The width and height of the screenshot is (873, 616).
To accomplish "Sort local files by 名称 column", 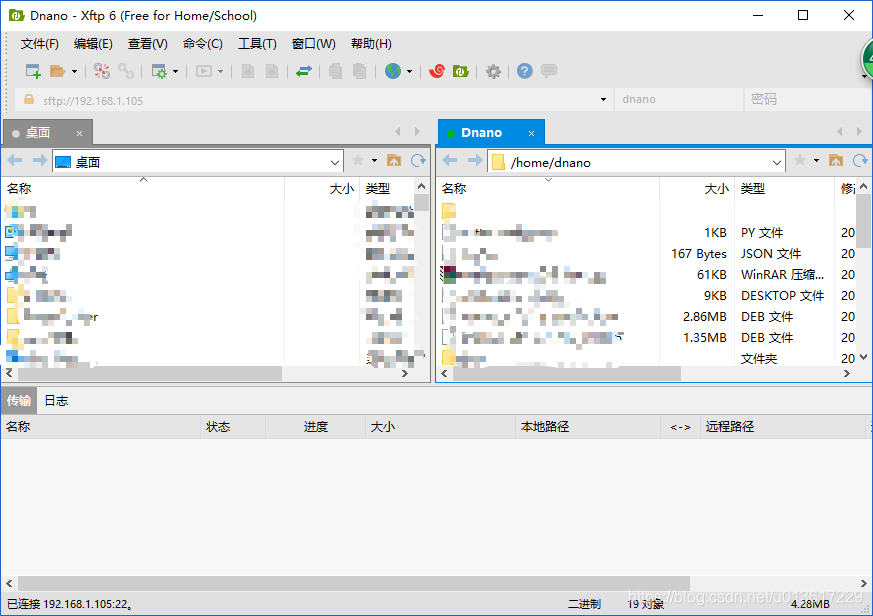I will [144, 189].
